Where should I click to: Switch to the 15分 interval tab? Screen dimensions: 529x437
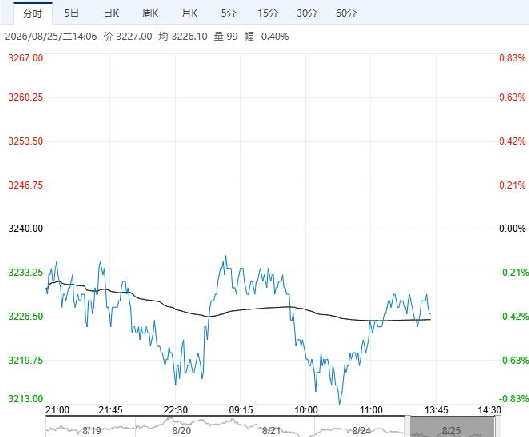[268, 13]
